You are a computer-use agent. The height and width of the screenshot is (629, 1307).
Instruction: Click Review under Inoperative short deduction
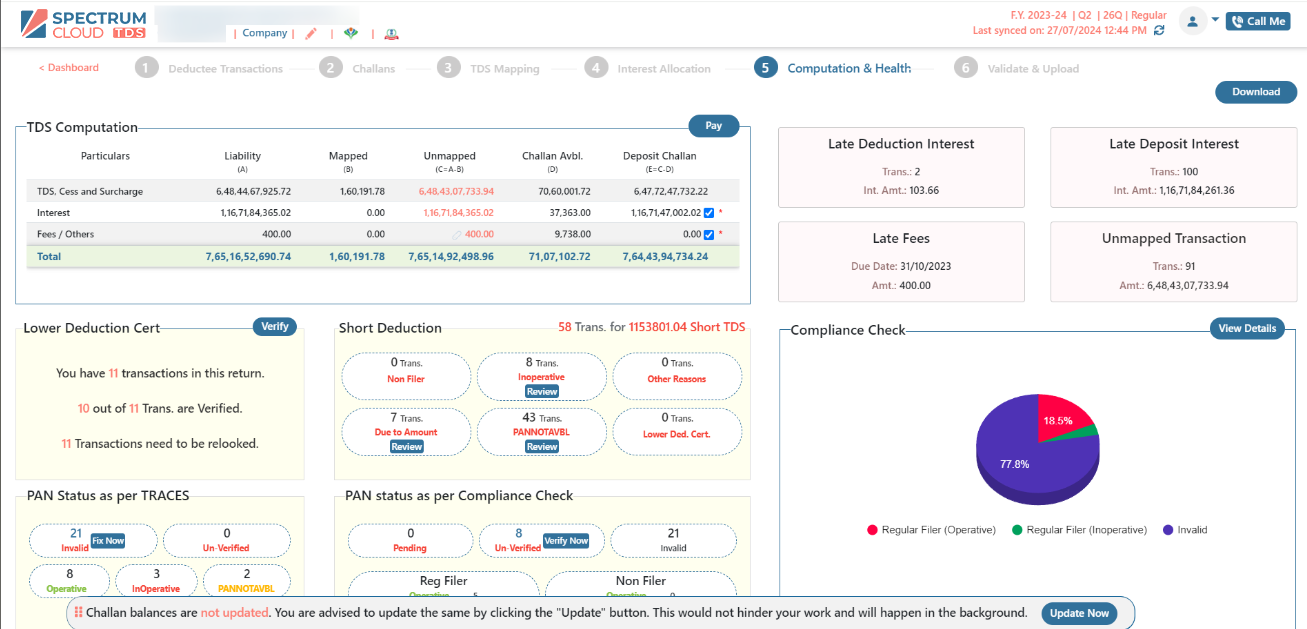pyautogui.click(x=542, y=392)
